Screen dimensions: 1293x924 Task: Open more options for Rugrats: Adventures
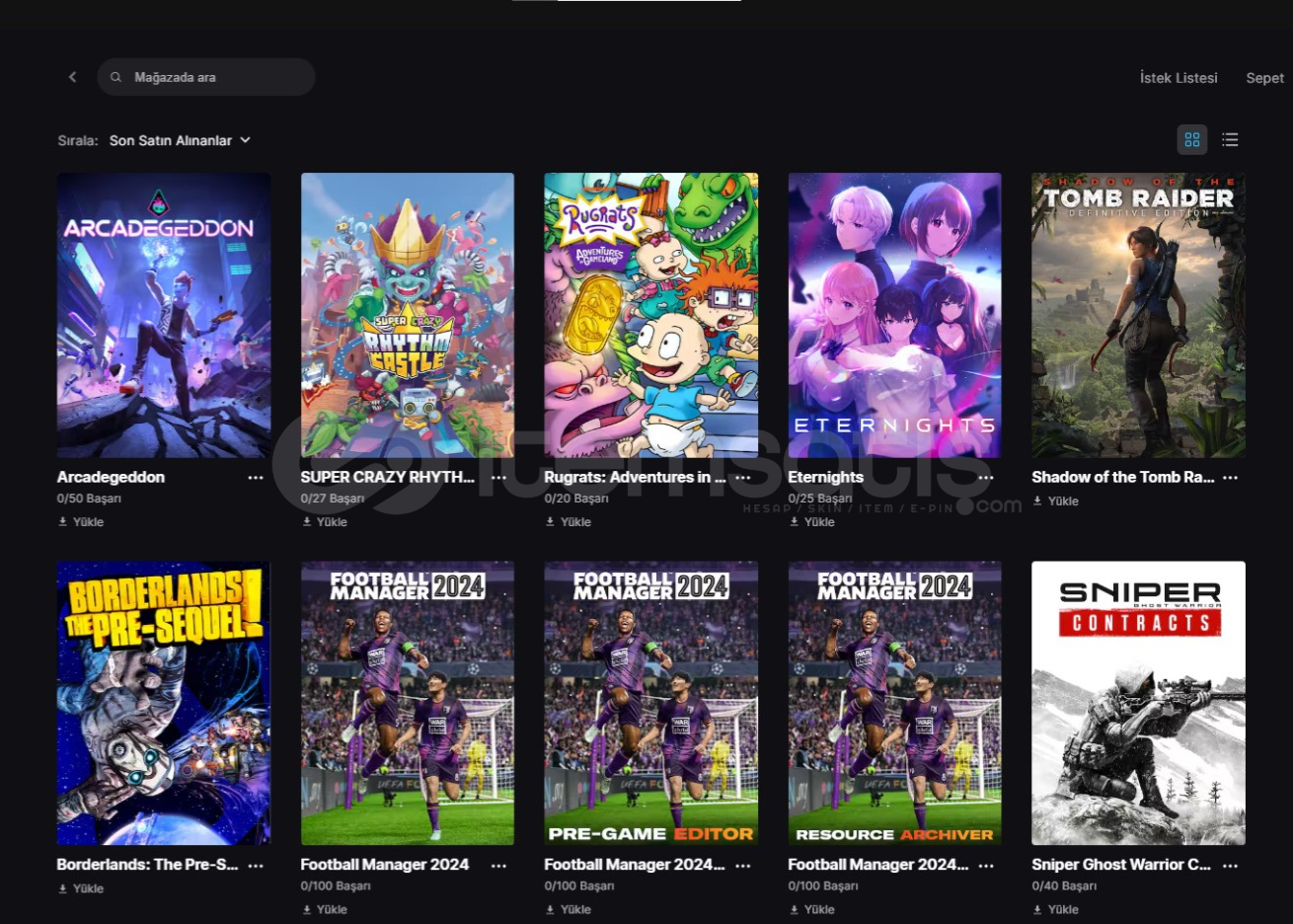click(743, 478)
